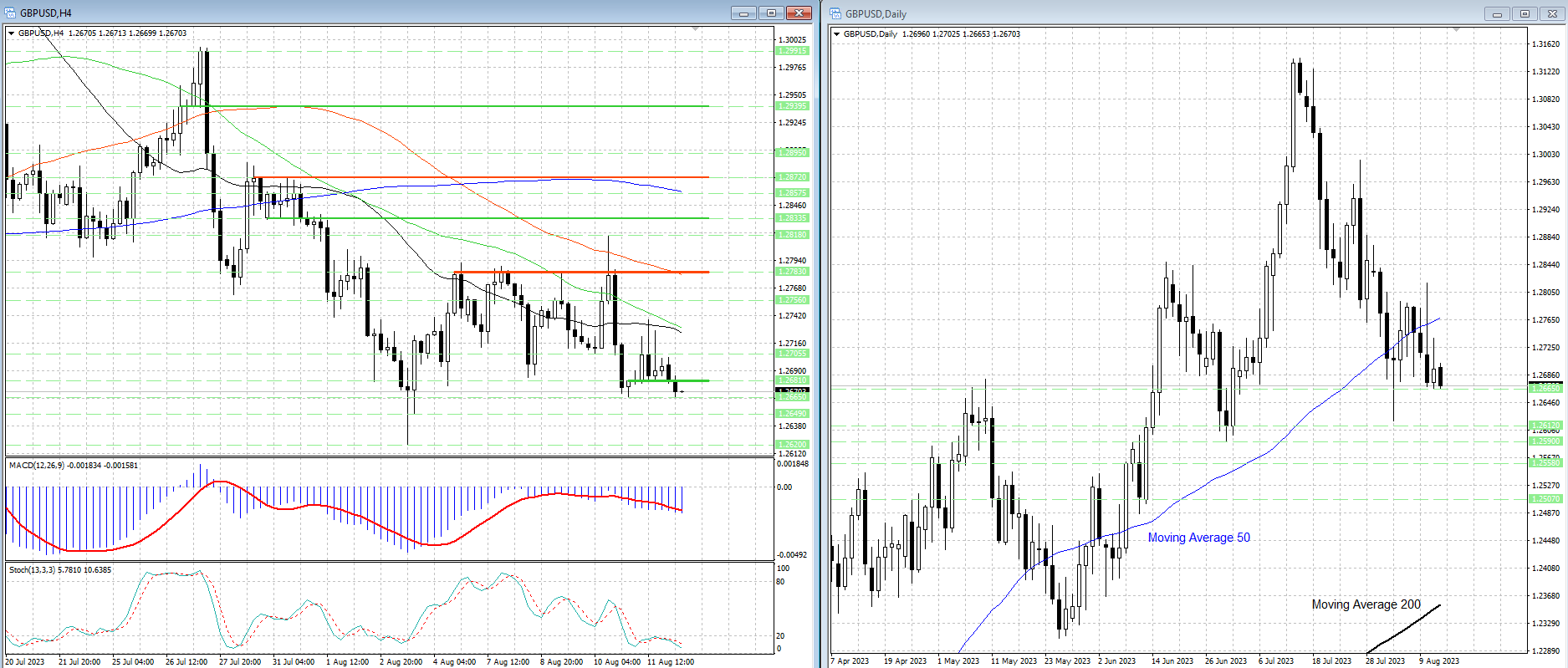Image resolution: width=1568 pixels, height=668 pixels.
Task: Expand the dropdown arrow beside GBPUSD,H4 label
Action: [x=12, y=33]
